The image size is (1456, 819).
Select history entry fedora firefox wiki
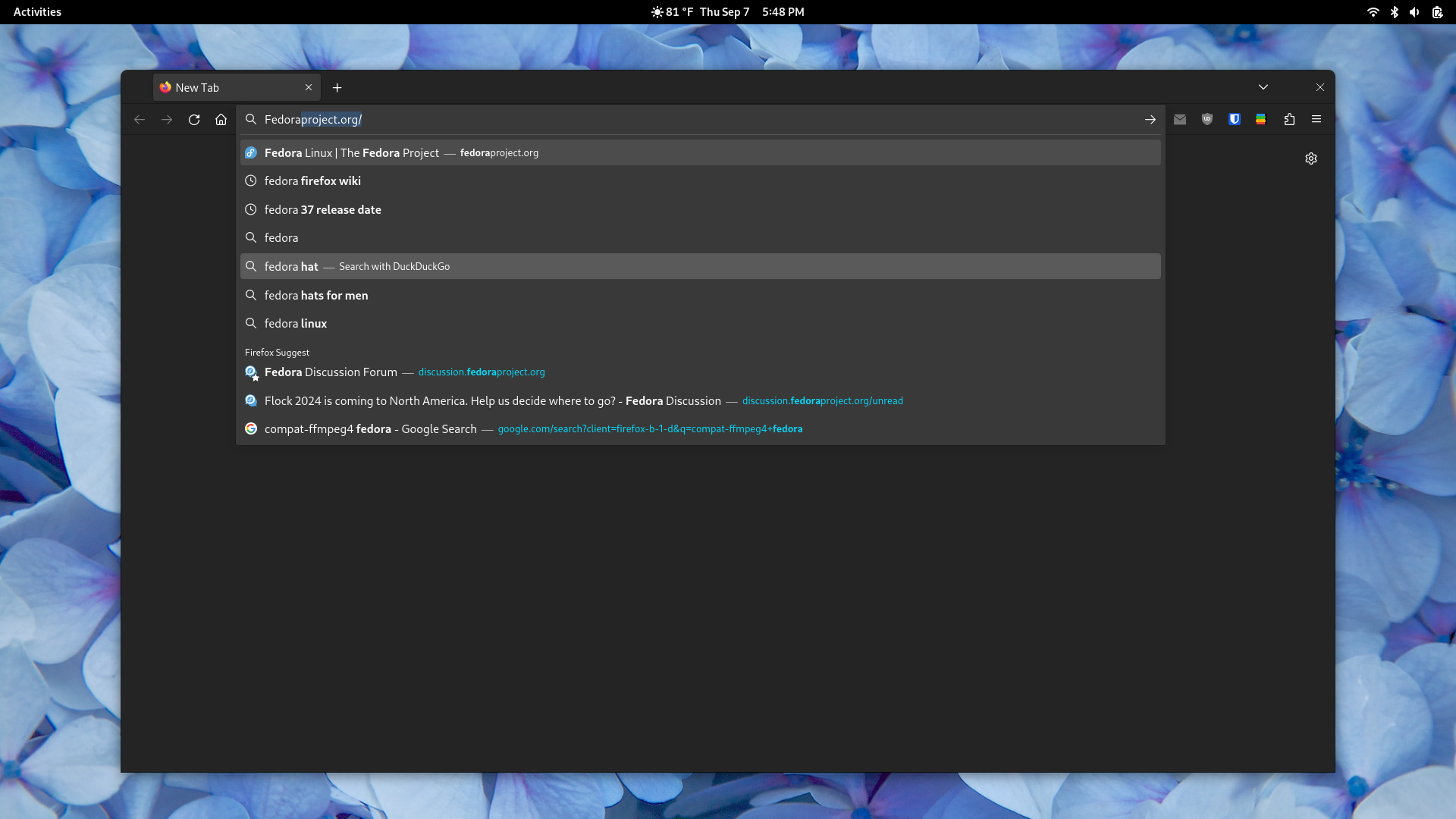point(700,181)
